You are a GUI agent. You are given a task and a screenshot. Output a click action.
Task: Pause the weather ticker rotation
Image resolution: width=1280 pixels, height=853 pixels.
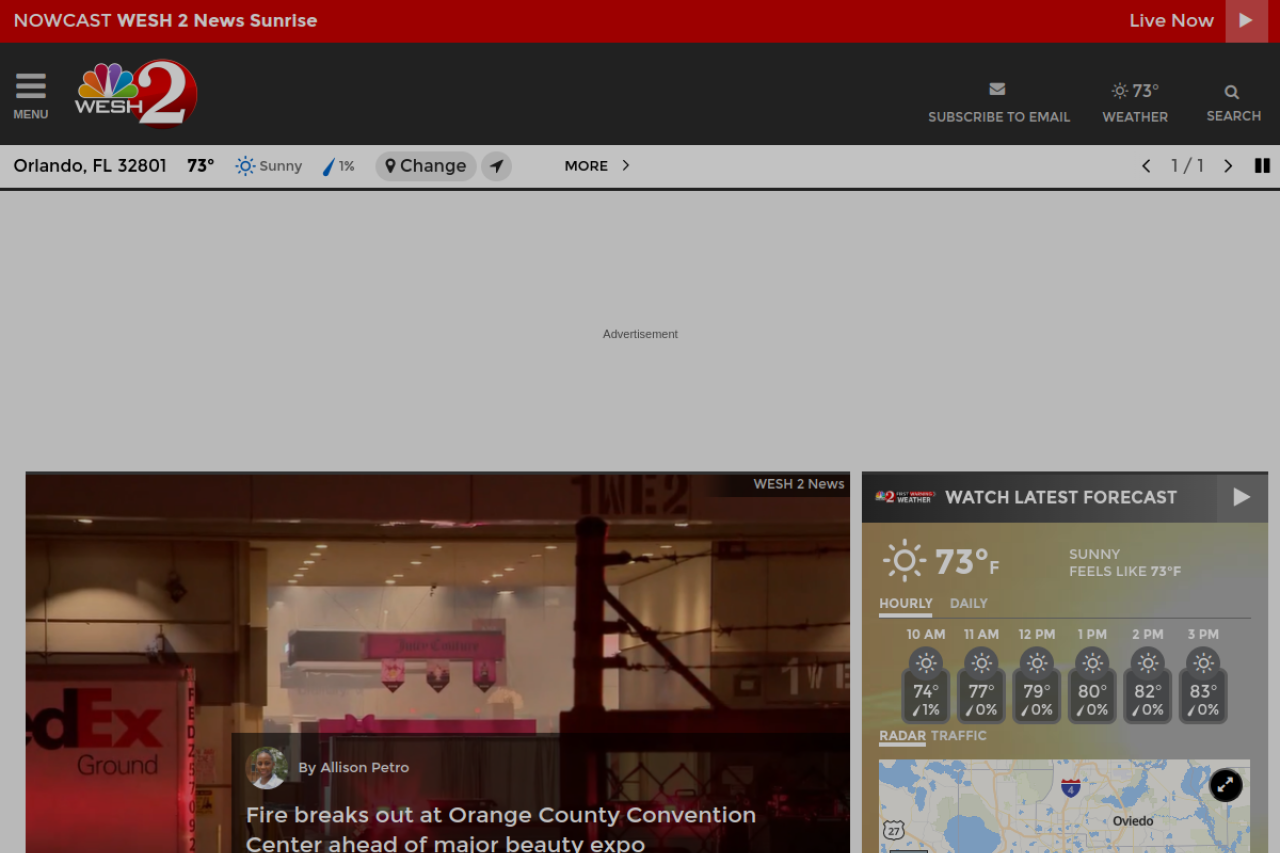pos(1262,166)
